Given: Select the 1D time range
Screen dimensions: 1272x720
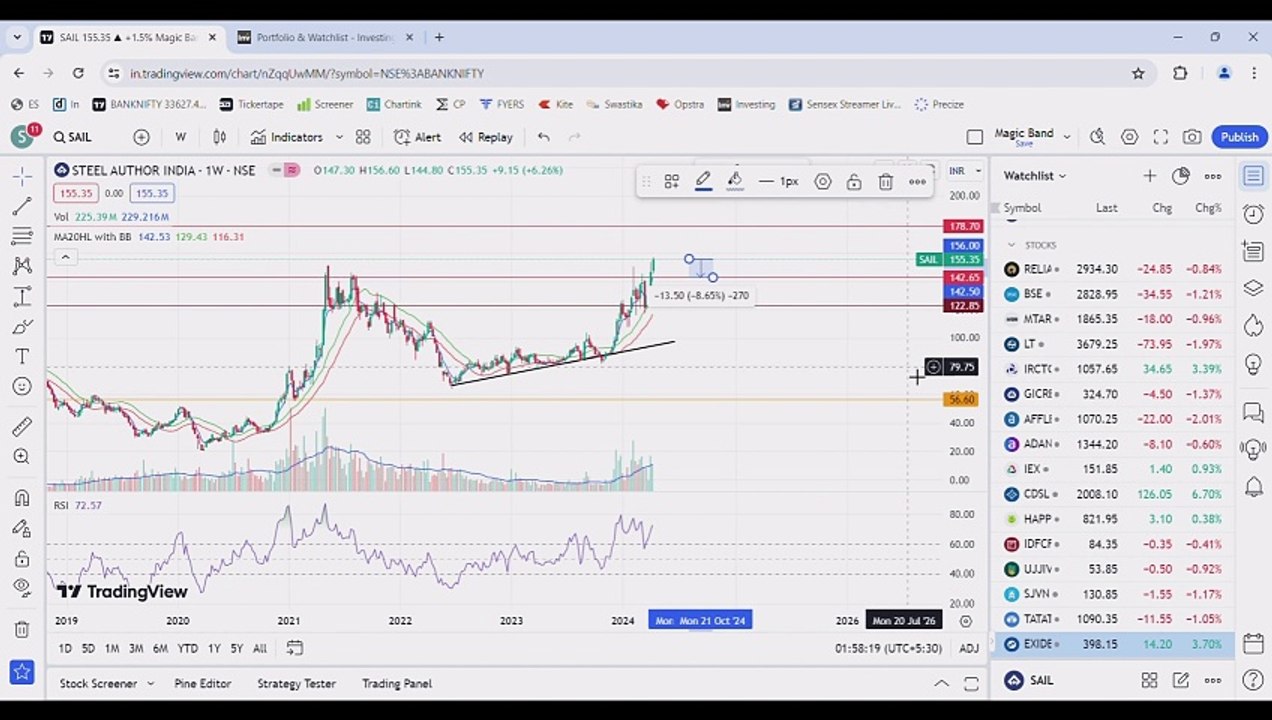Looking at the screenshot, I should coord(64,649).
